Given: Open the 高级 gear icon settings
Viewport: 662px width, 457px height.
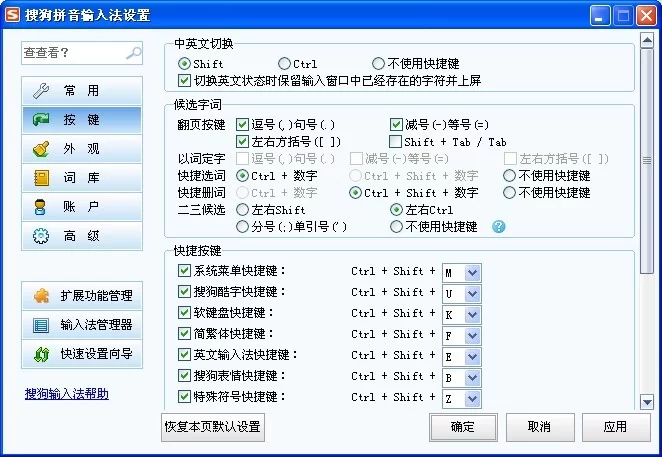Looking at the screenshot, I should coord(41,236).
